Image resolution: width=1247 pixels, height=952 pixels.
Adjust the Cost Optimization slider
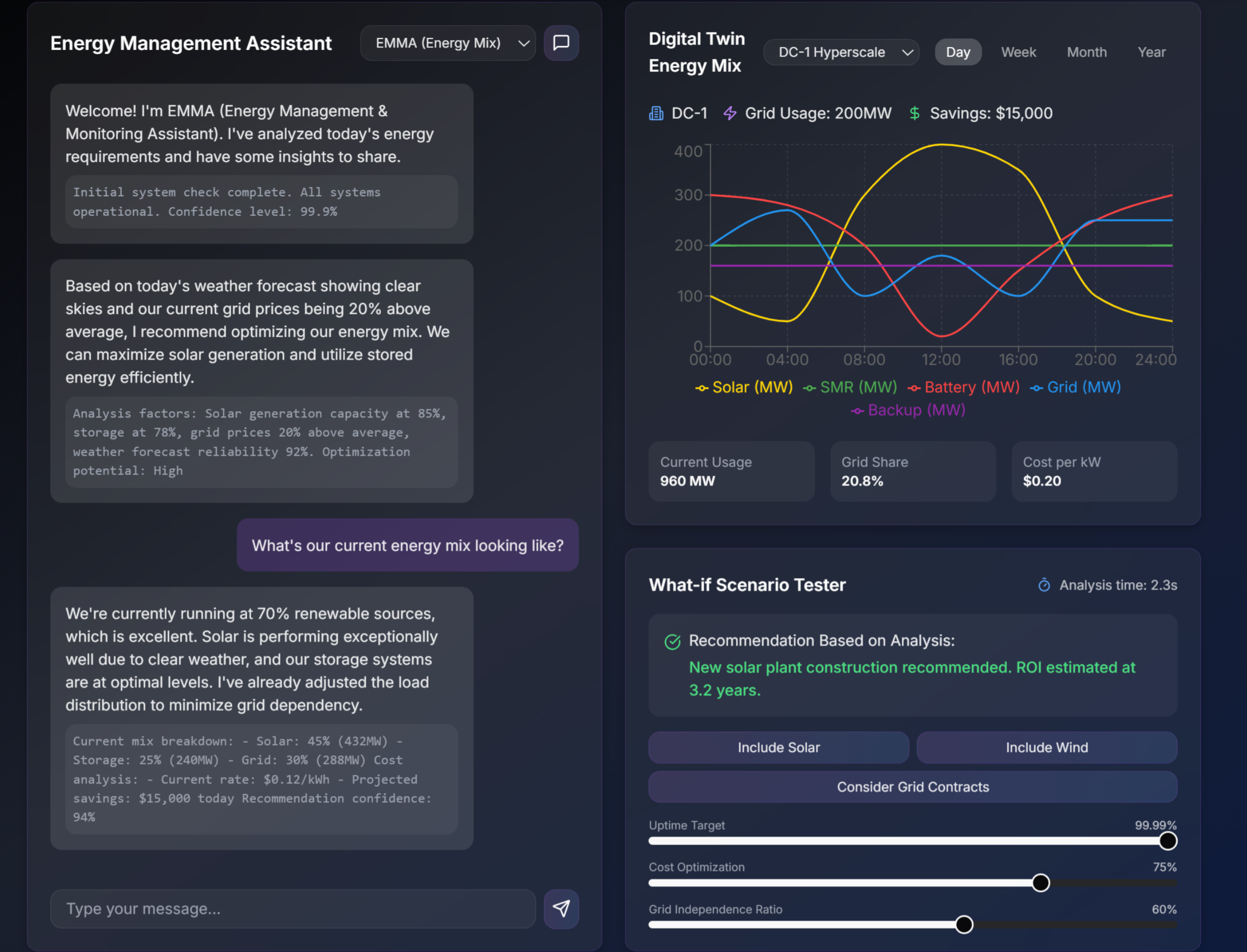click(x=1041, y=882)
